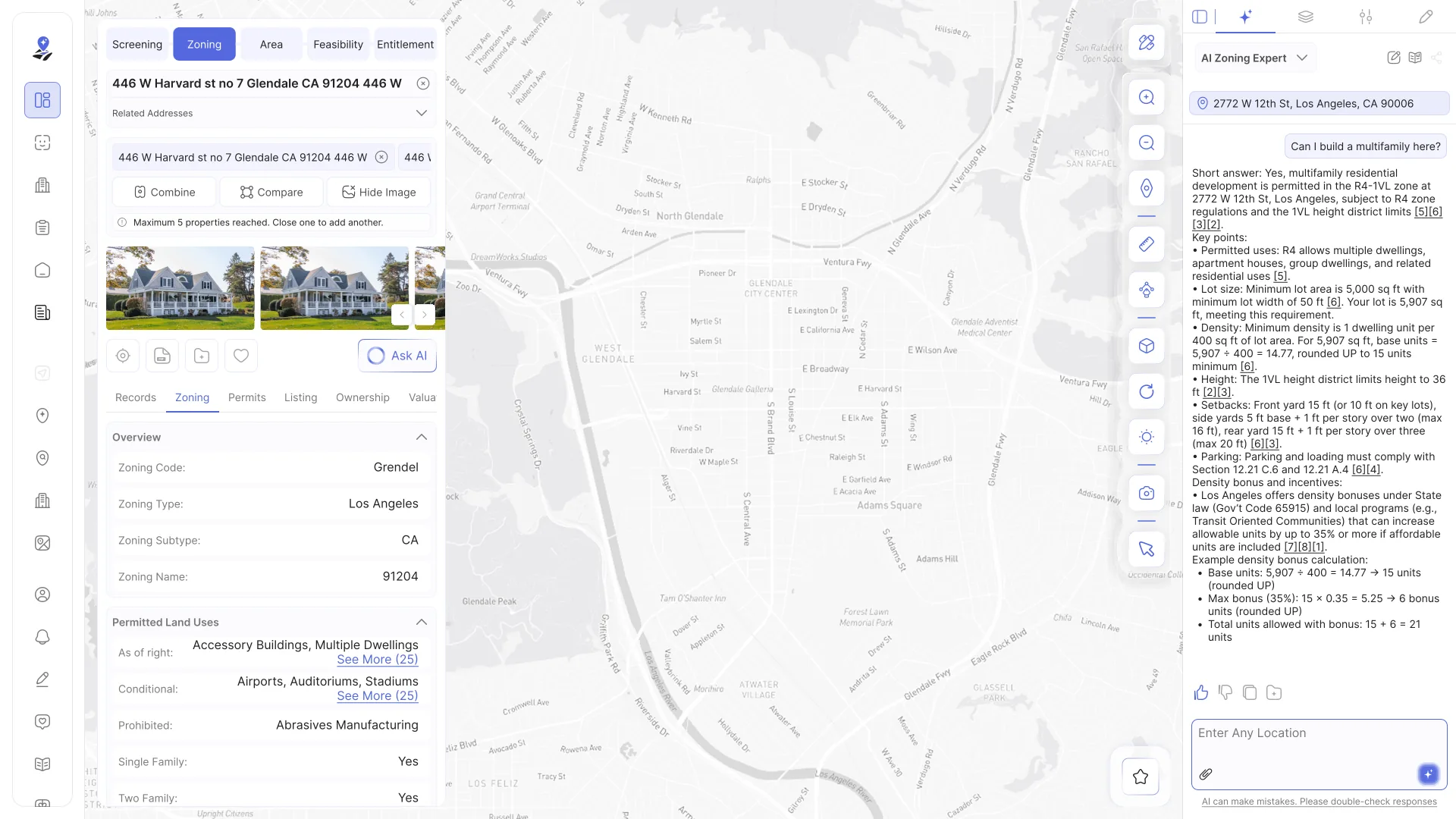The image size is (1456, 819).
Task: Show next property photo arrow
Action: pyautogui.click(x=425, y=315)
